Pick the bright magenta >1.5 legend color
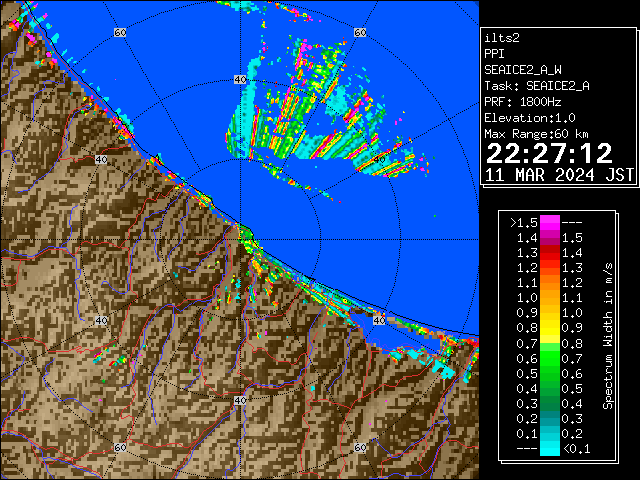 (x=550, y=223)
